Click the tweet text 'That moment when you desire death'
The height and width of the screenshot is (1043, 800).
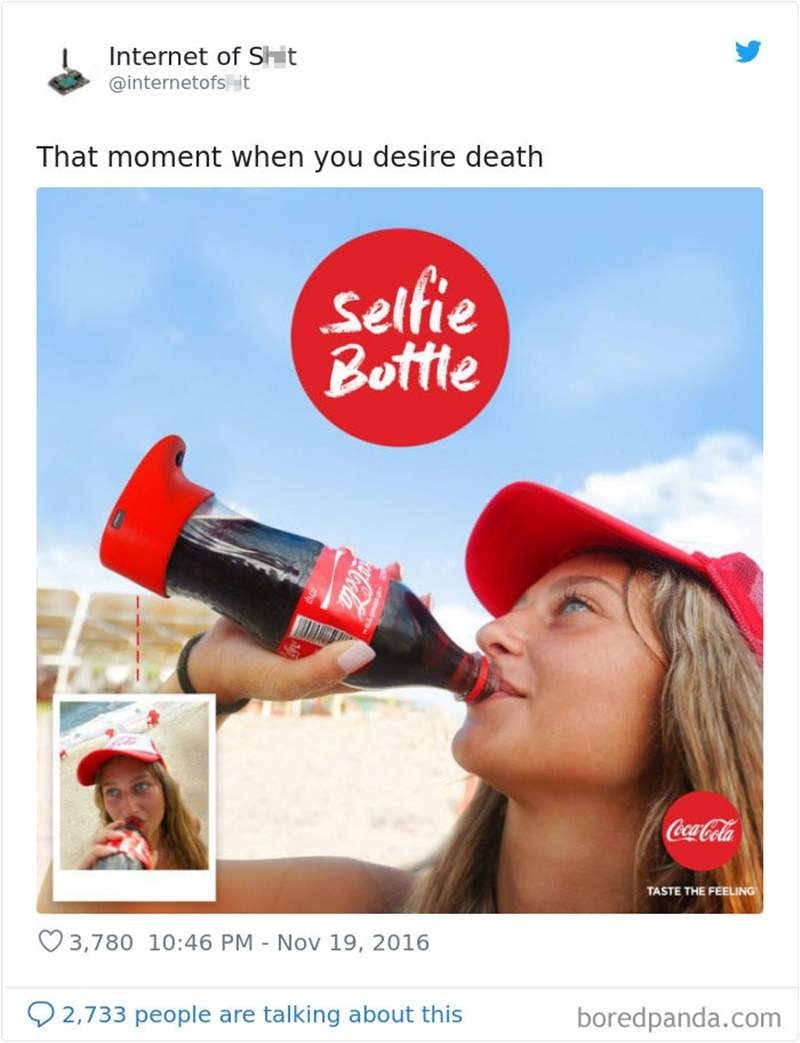pos(290,157)
